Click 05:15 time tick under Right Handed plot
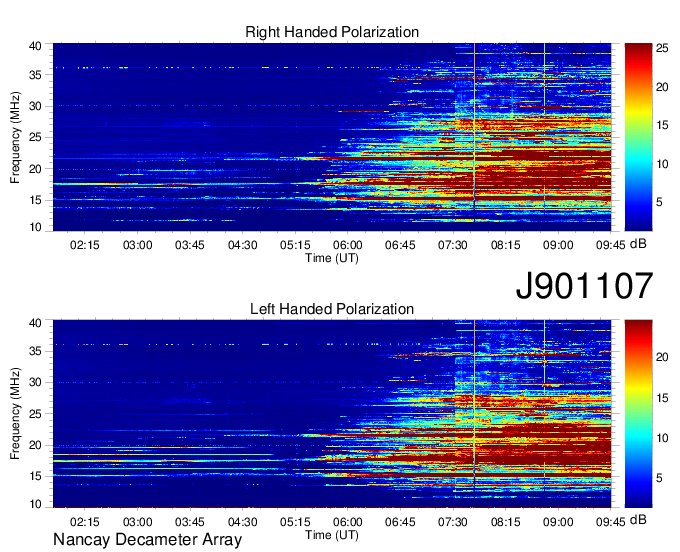The width and height of the screenshot is (680, 552). [x=295, y=245]
